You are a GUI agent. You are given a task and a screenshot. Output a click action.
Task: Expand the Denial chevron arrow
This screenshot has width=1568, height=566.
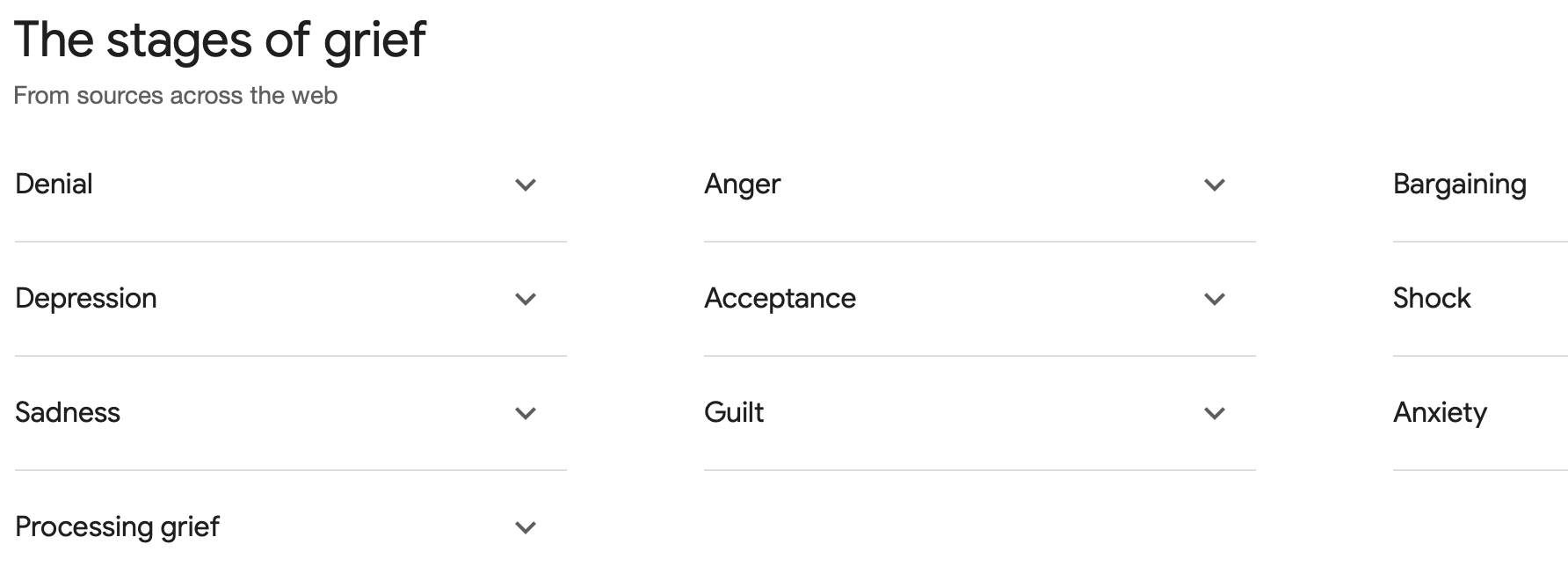pyautogui.click(x=526, y=185)
